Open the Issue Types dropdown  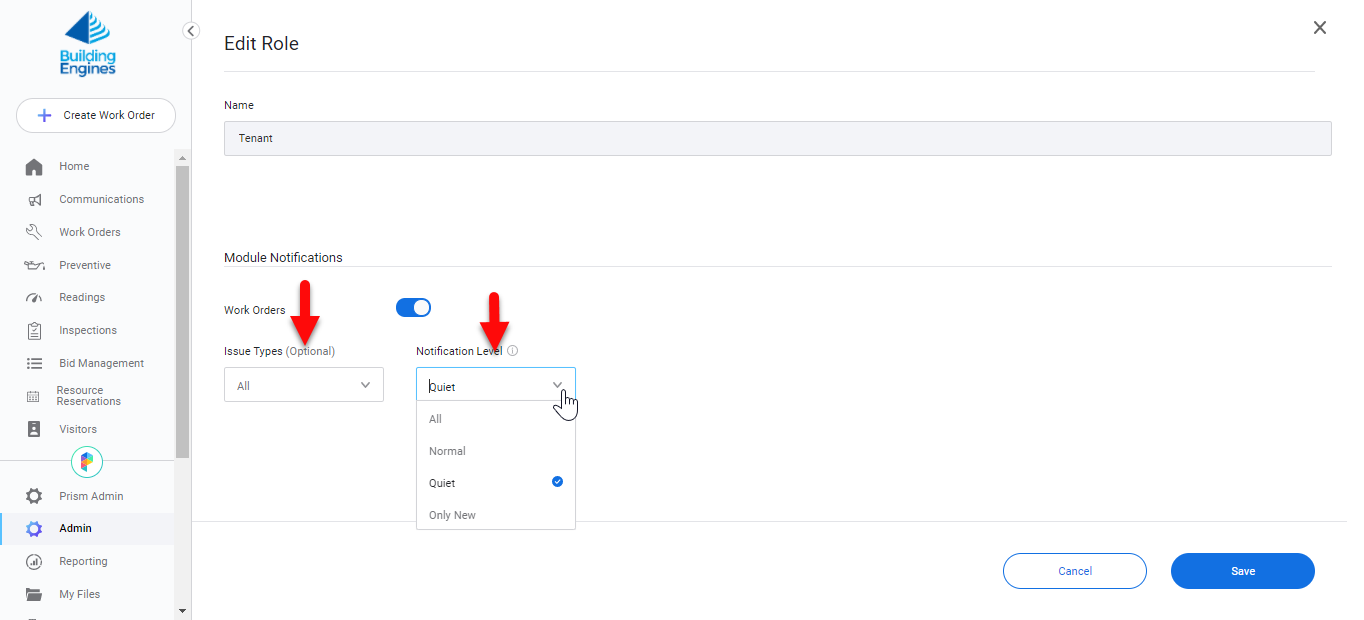304,385
